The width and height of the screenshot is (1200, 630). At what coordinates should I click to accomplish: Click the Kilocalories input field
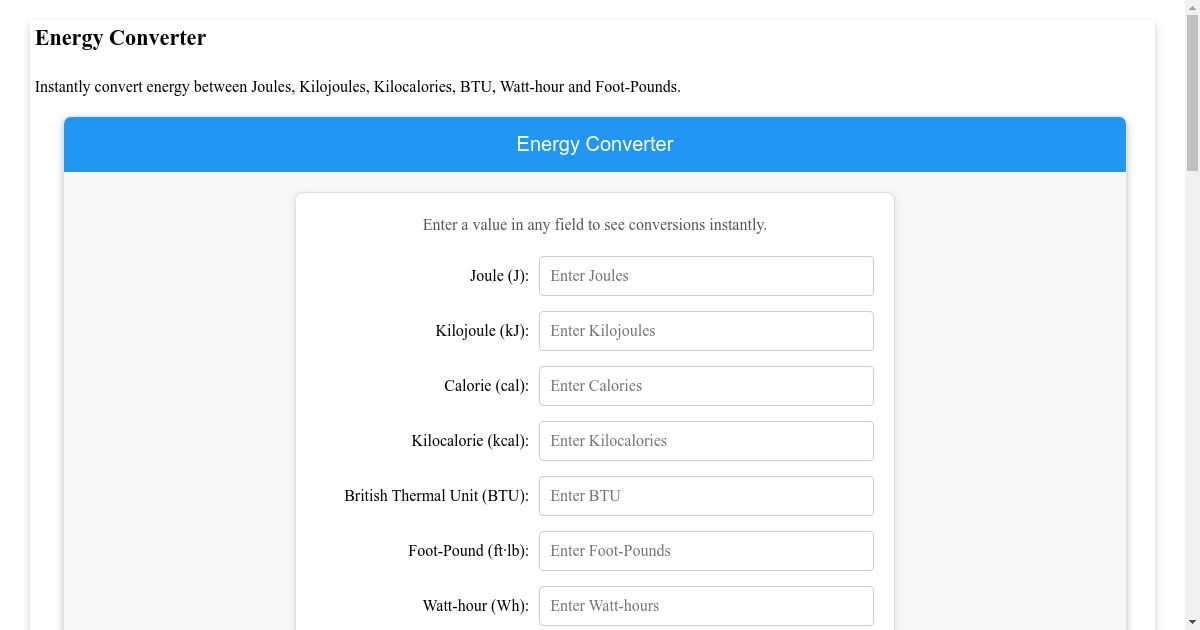[706, 440]
